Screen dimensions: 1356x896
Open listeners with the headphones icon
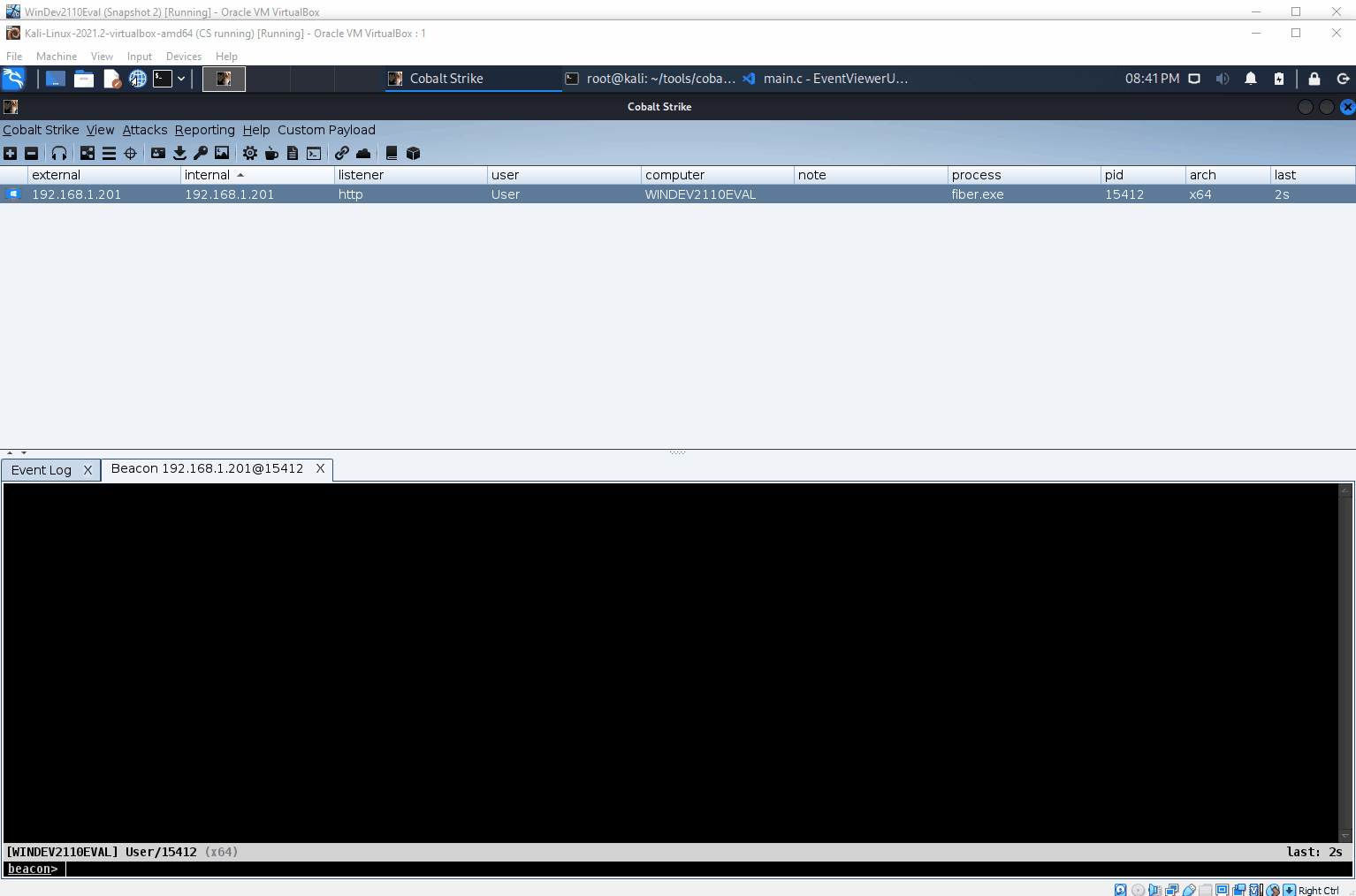59,153
